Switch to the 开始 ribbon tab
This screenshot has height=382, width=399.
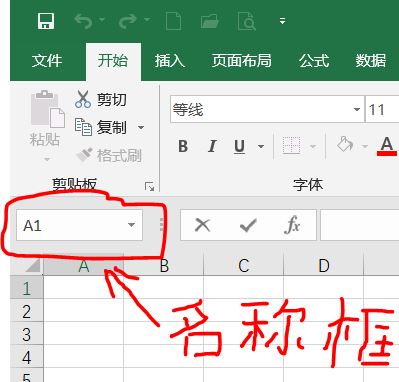[113, 61]
